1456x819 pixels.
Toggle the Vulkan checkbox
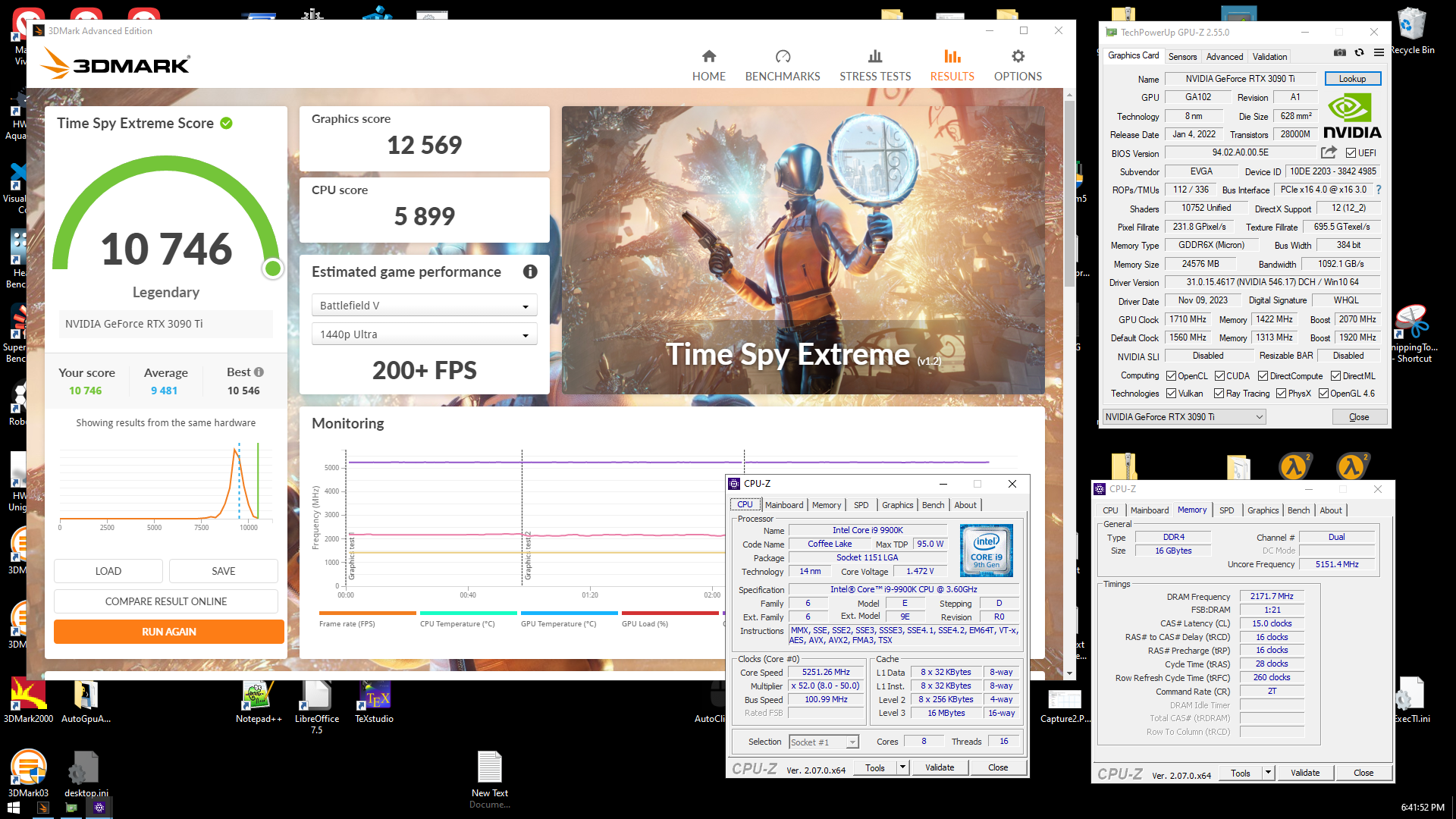pos(1171,393)
